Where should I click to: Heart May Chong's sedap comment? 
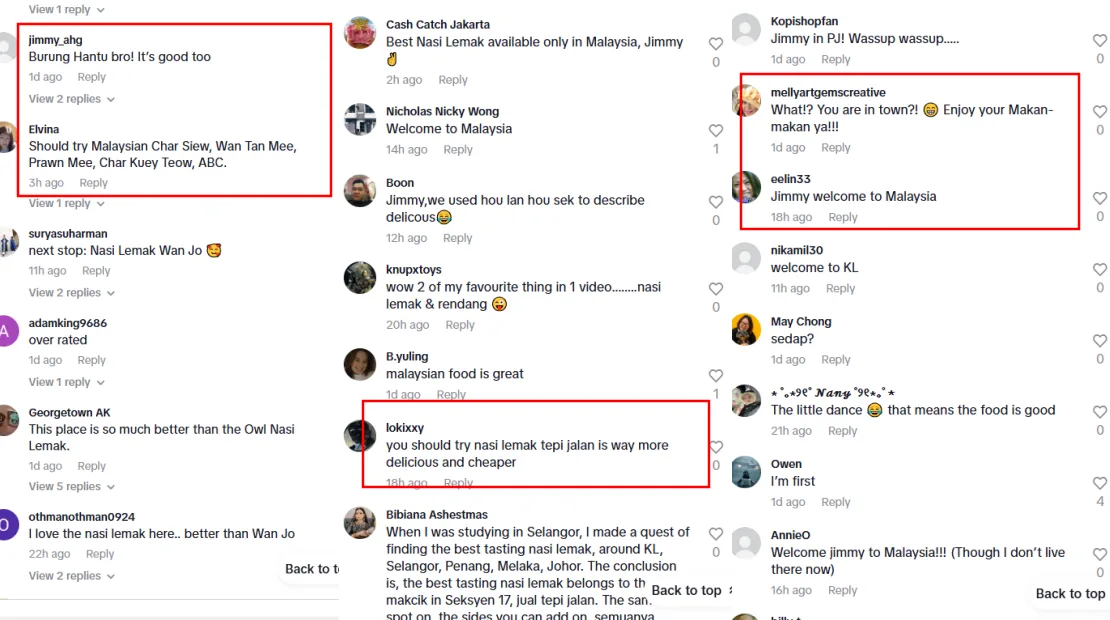[x=1099, y=340]
